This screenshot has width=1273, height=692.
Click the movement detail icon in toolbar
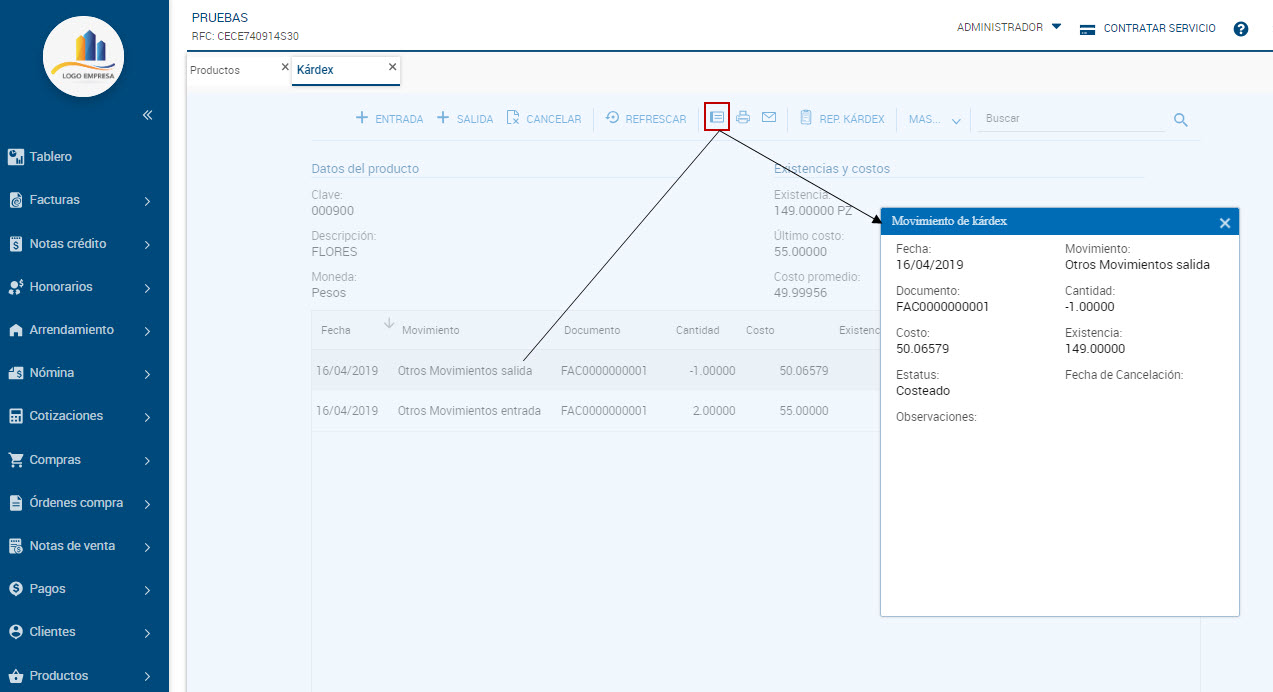(717, 117)
